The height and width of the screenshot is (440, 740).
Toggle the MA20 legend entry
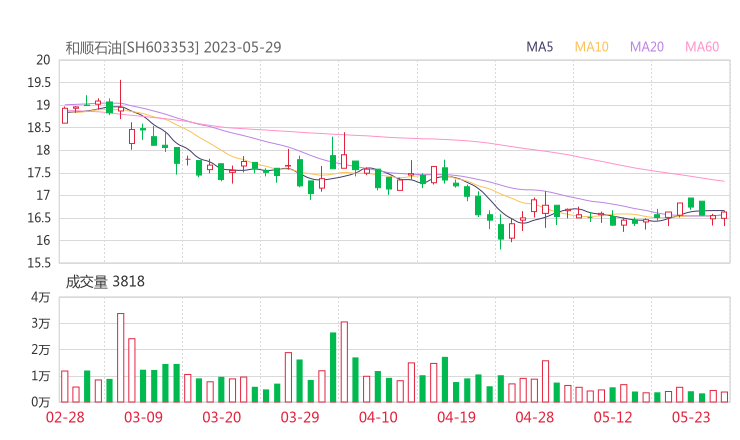647,47
